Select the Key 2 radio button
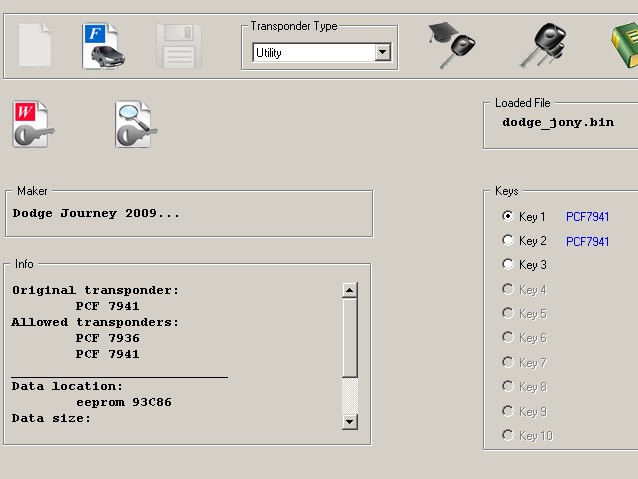The width and height of the screenshot is (638, 479). (x=507, y=240)
